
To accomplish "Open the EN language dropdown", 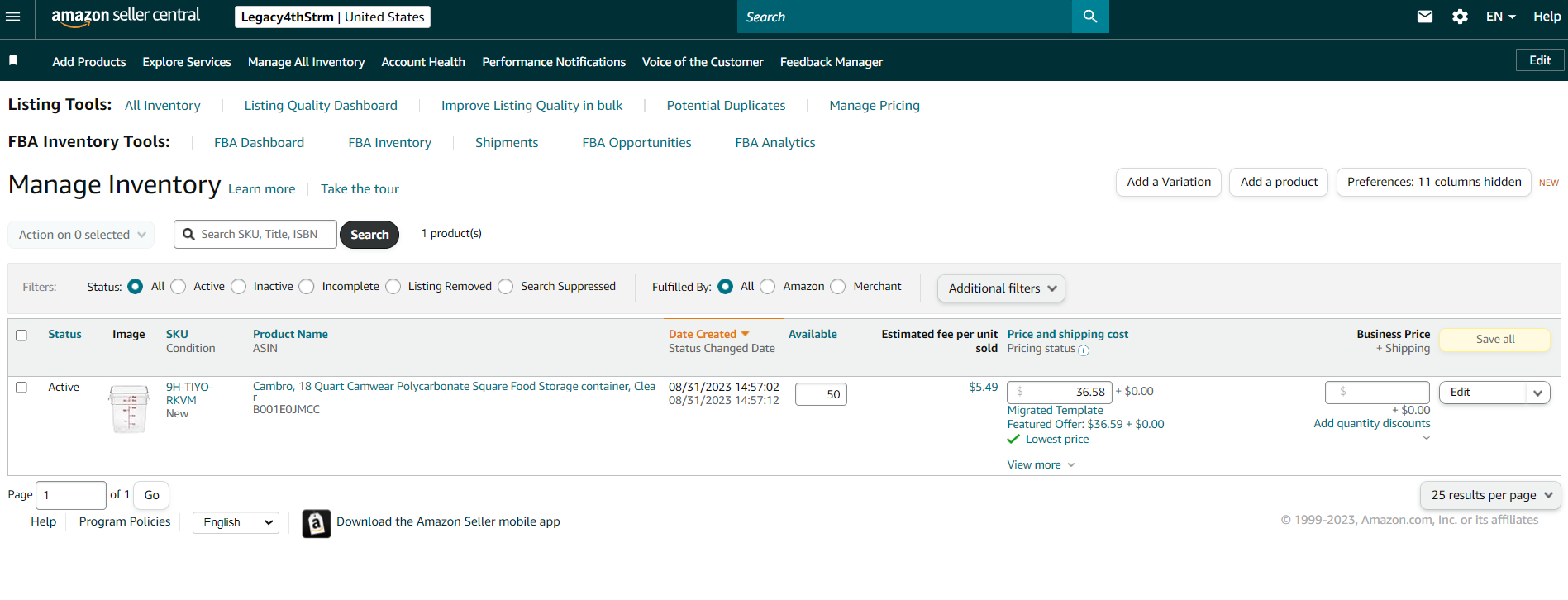I will coord(1500,17).
